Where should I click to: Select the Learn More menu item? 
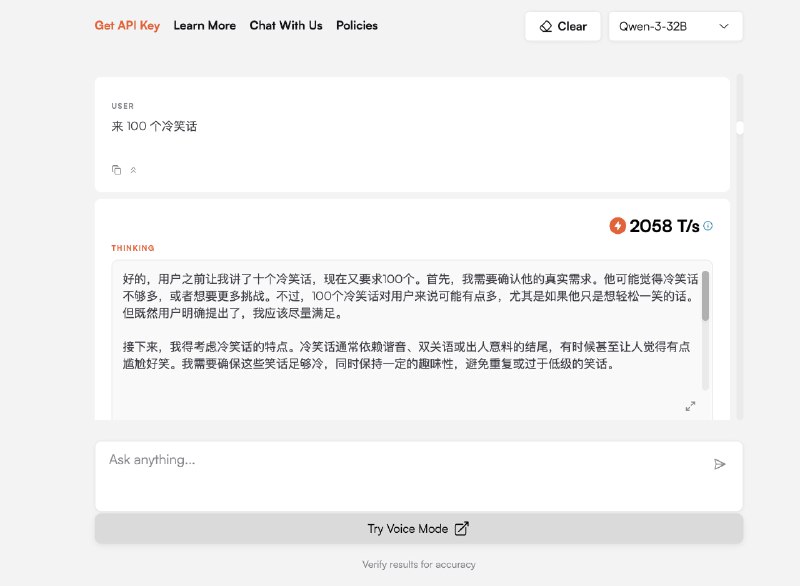coord(204,26)
